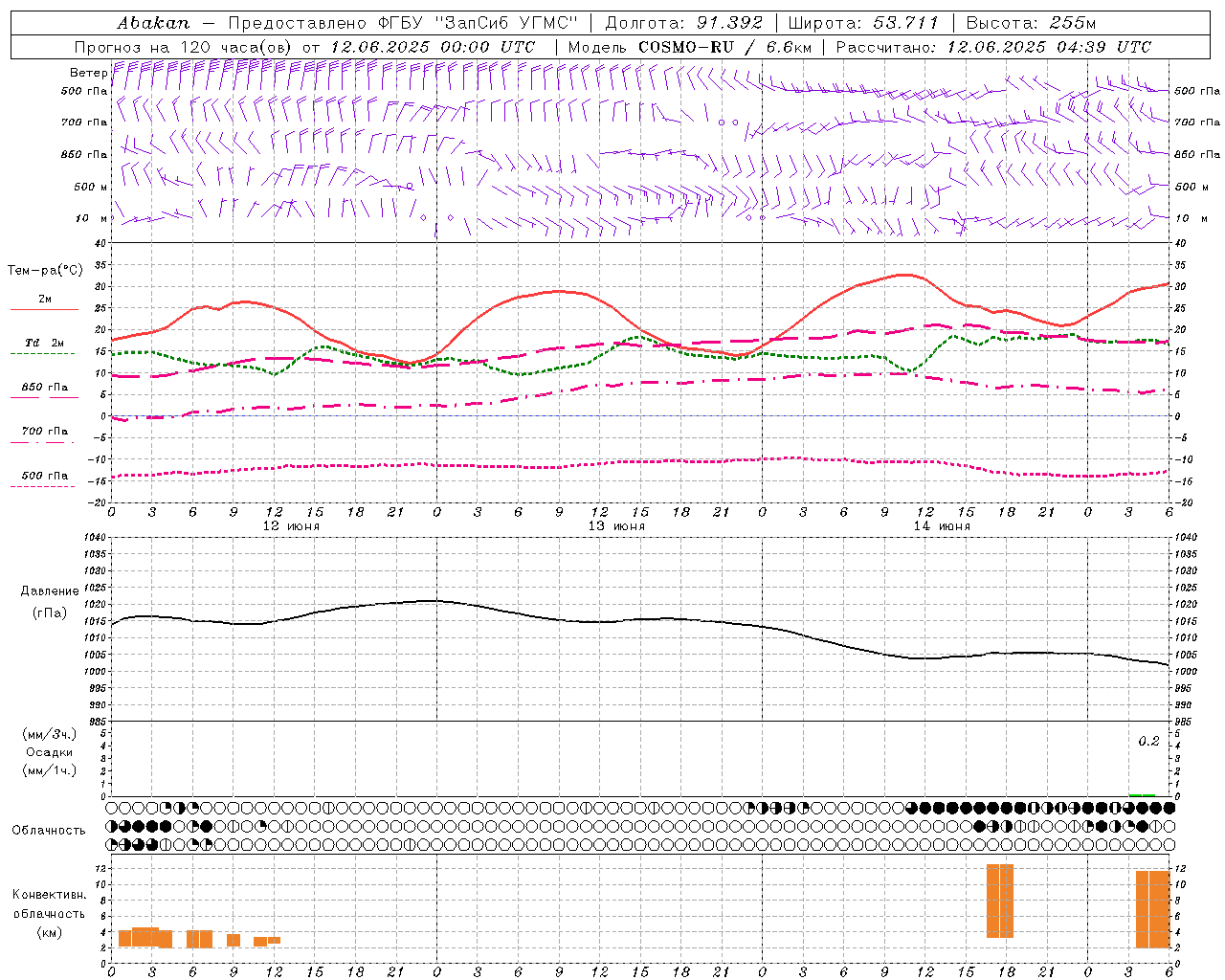
Task: Click the '12 июня' date label
Action: pyautogui.click(x=291, y=526)
